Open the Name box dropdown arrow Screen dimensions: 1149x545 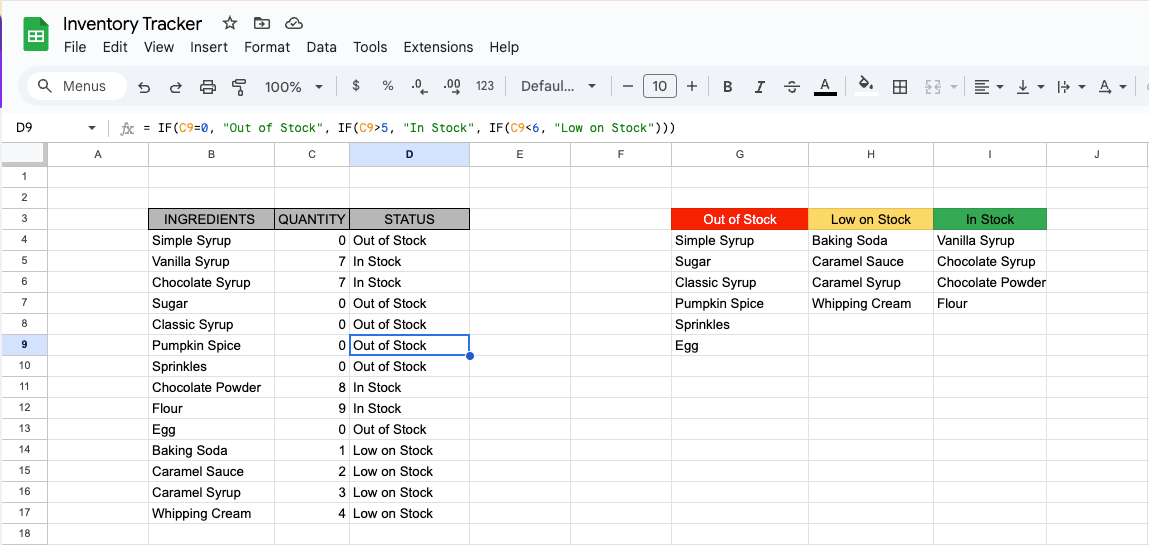point(92,128)
